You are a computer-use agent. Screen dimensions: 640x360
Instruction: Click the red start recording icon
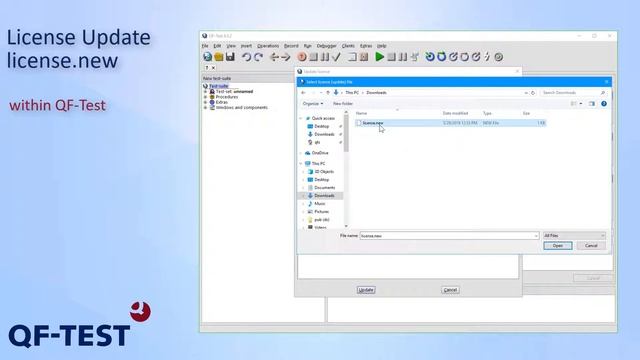click(302, 57)
